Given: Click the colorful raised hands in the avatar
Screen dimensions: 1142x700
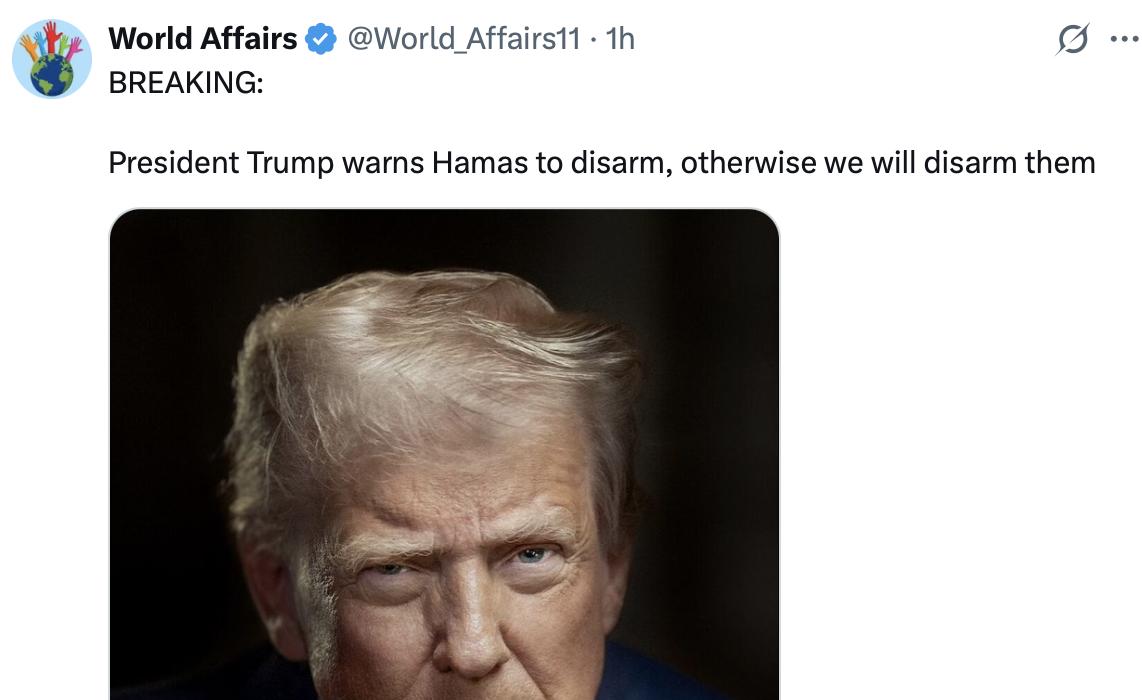Looking at the screenshot, I should click(x=51, y=41).
